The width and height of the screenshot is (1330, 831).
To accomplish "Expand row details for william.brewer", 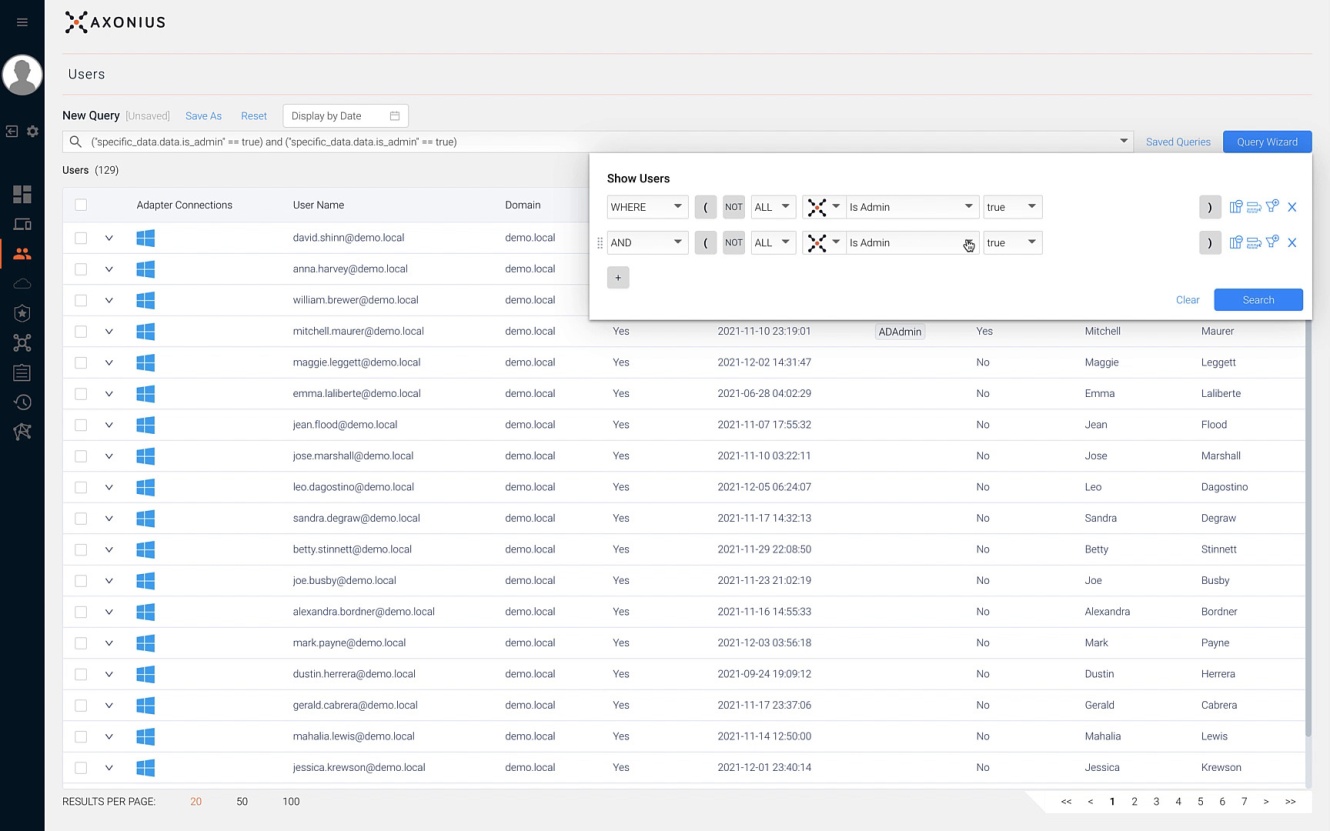I will [109, 300].
